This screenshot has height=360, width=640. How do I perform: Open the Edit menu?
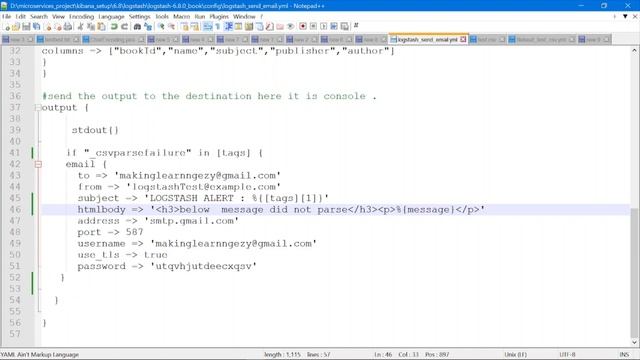20,16
